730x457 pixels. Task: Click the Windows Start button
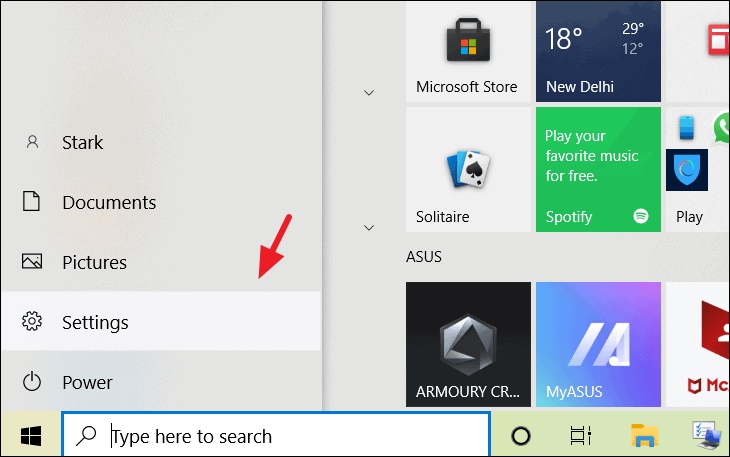click(x=31, y=436)
